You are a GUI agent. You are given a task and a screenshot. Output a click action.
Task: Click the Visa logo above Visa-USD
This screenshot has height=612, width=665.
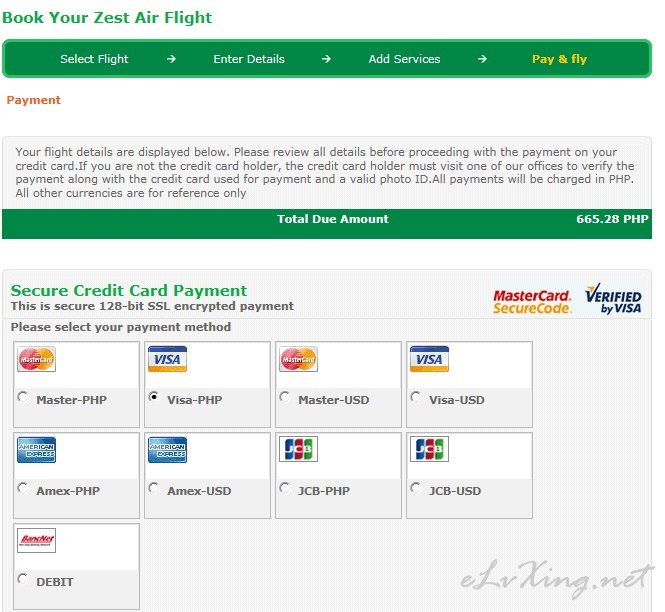[430, 359]
